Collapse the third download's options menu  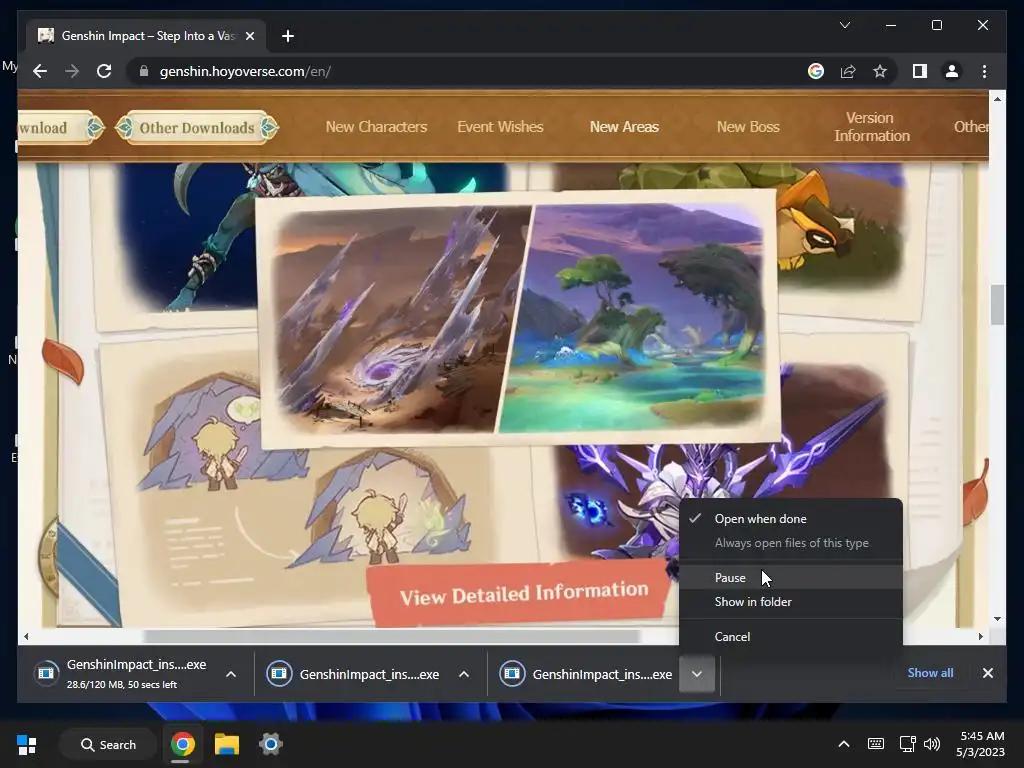pos(697,674)
